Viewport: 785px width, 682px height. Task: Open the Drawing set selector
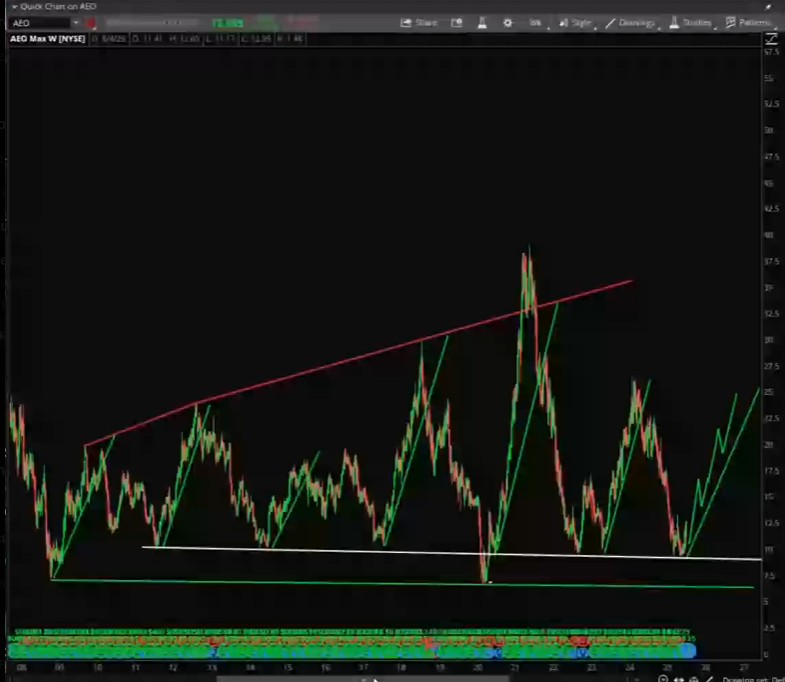753,679
